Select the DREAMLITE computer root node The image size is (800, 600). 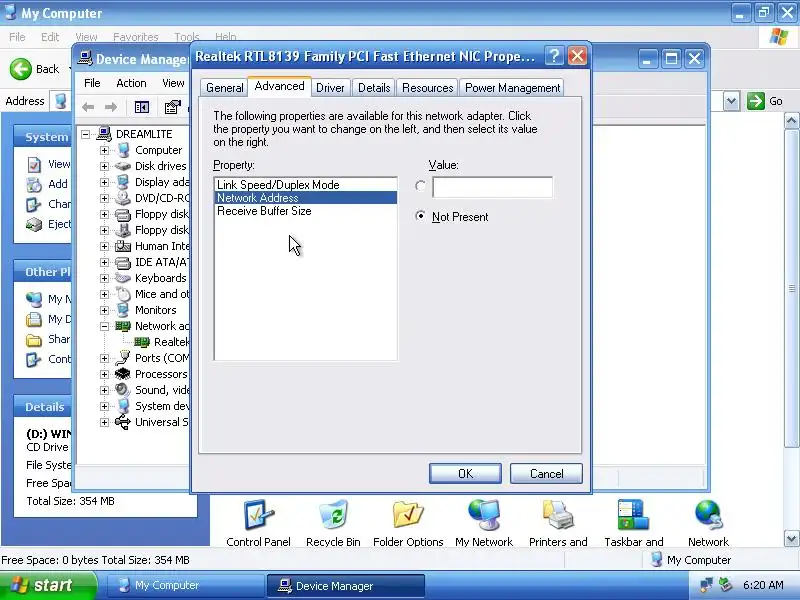144,134
